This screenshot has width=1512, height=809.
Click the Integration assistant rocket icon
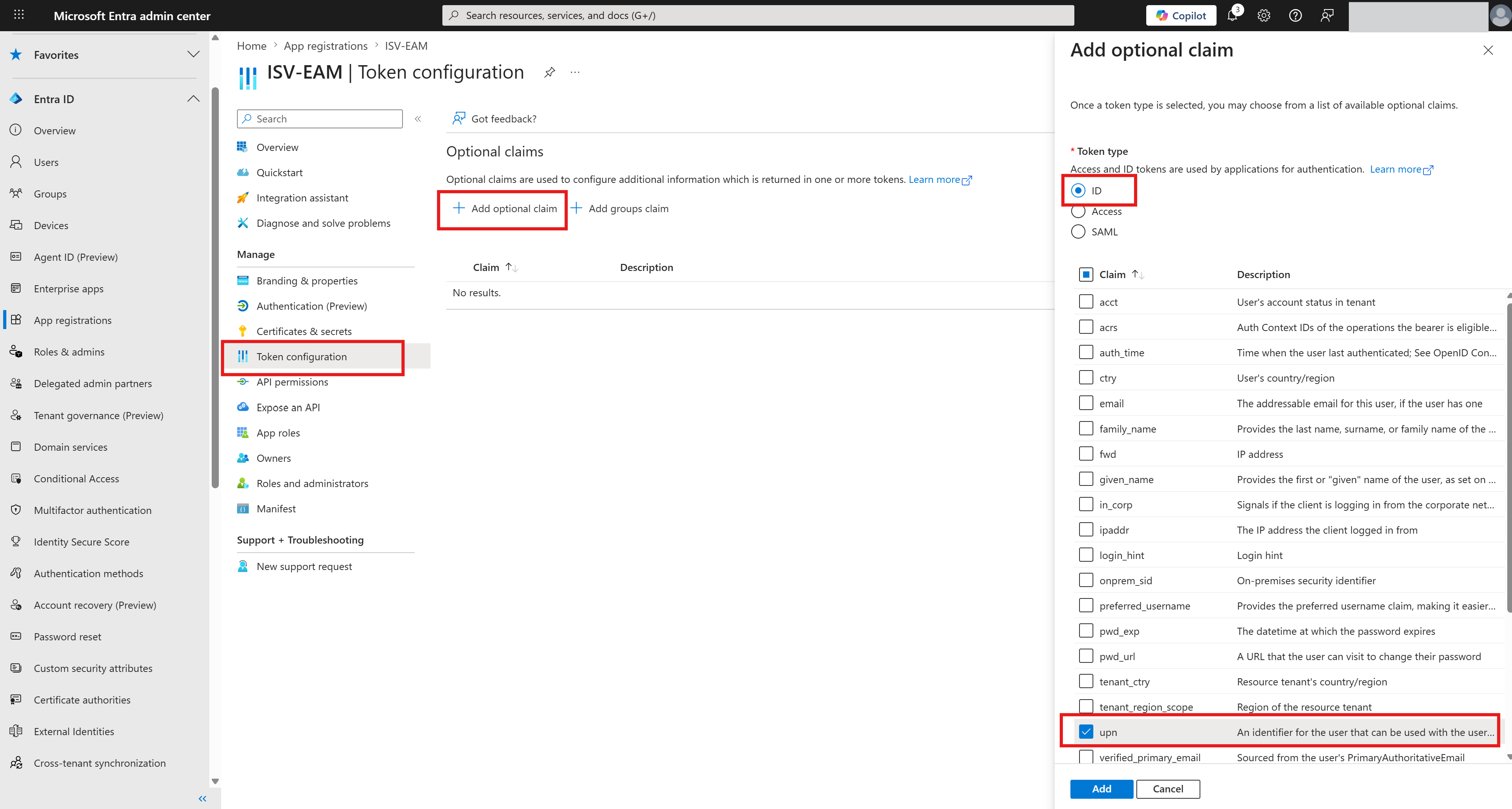click(x=243, y=198)
